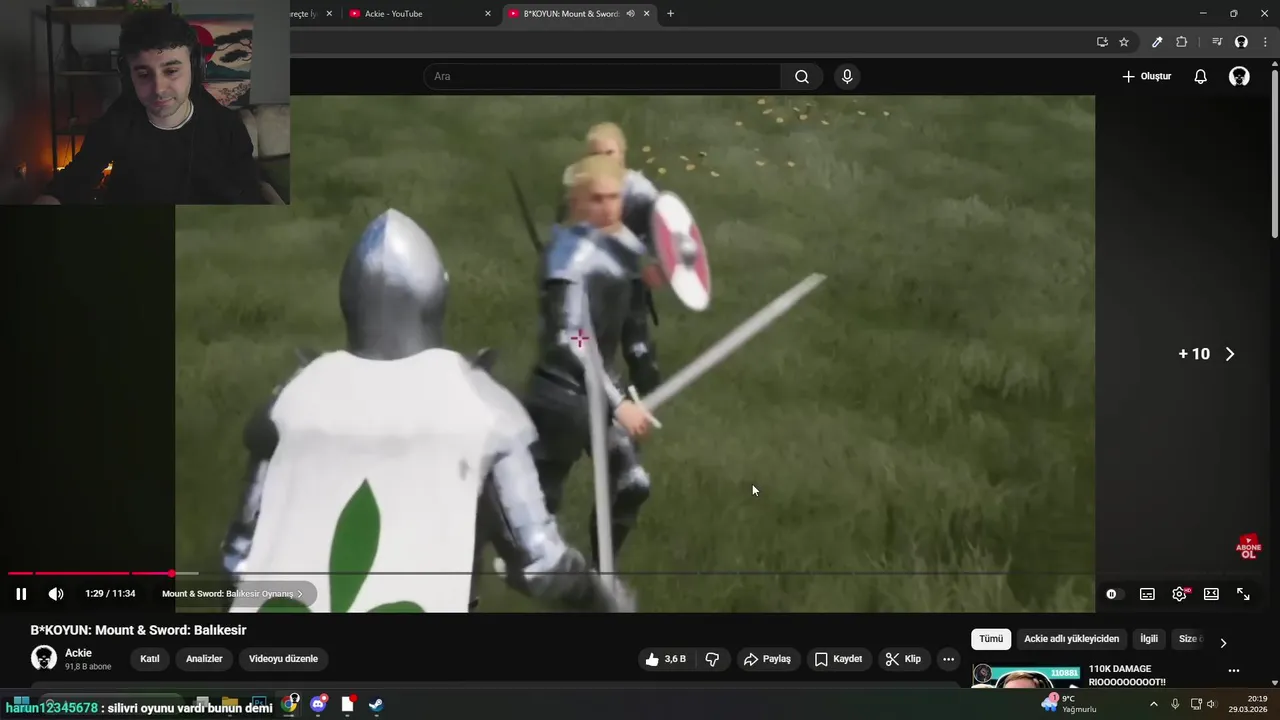Image resolution: width=1280 pixels, height=720 pixels.
Task: Select the partially hidden 'Size' chip
Action: pyautogui.click(x=1187, y=639)
